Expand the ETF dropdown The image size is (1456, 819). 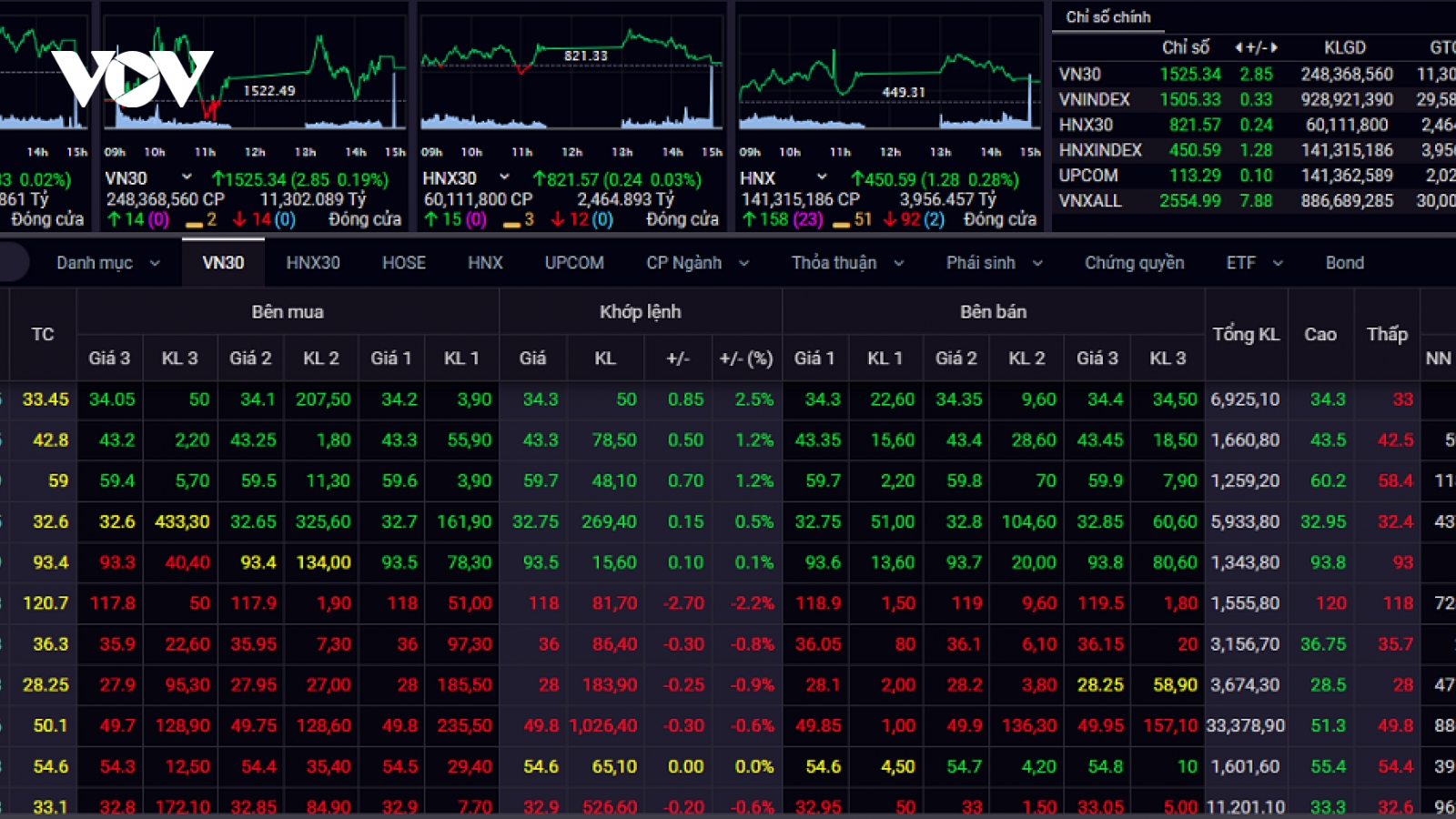point(1255,263)
